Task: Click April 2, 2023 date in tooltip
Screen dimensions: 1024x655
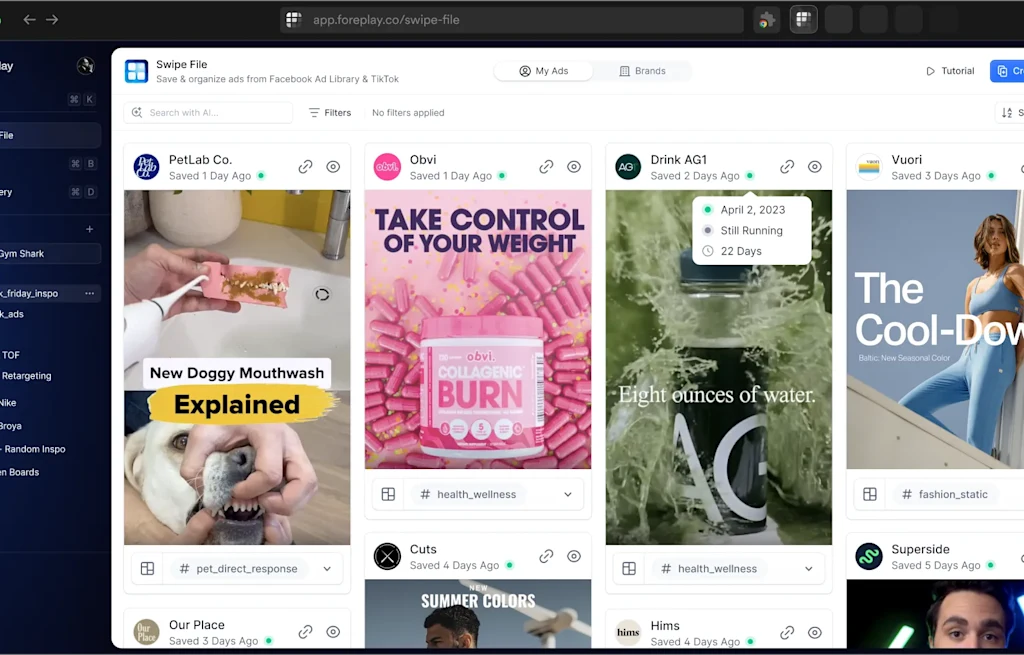Action: coord(752,210)
